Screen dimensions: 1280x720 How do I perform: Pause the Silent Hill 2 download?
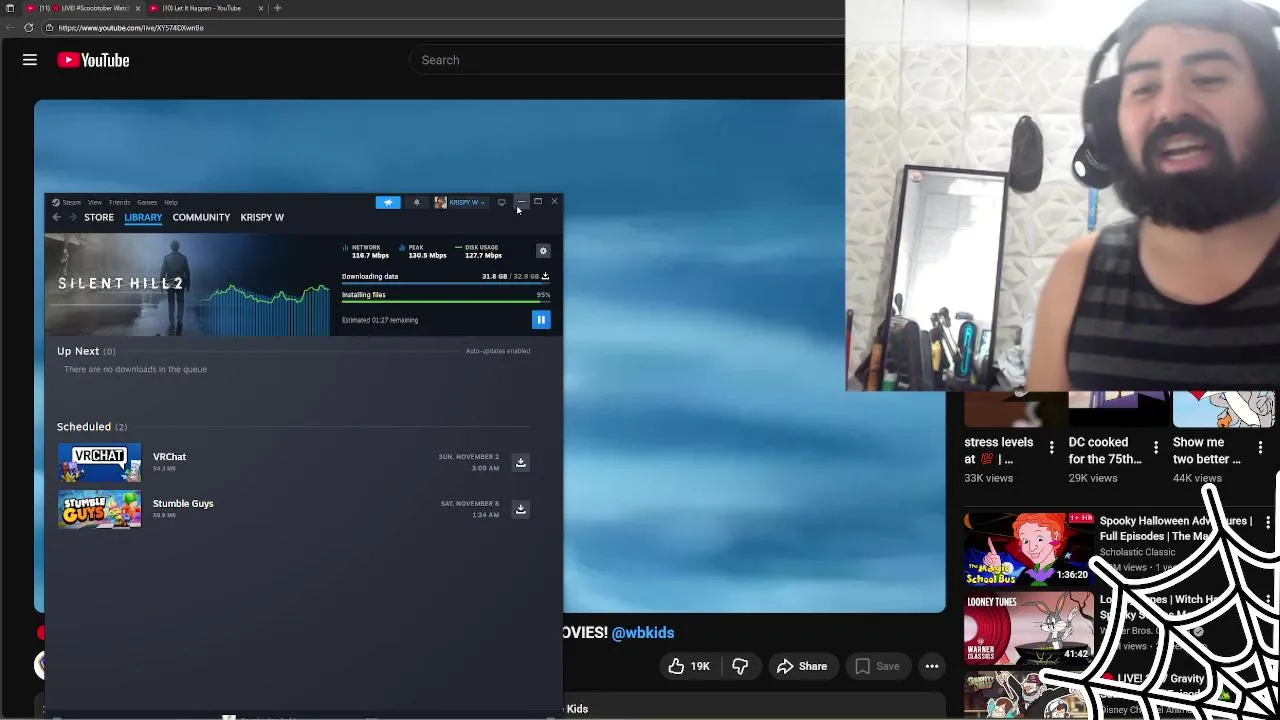tap(541, 320)
